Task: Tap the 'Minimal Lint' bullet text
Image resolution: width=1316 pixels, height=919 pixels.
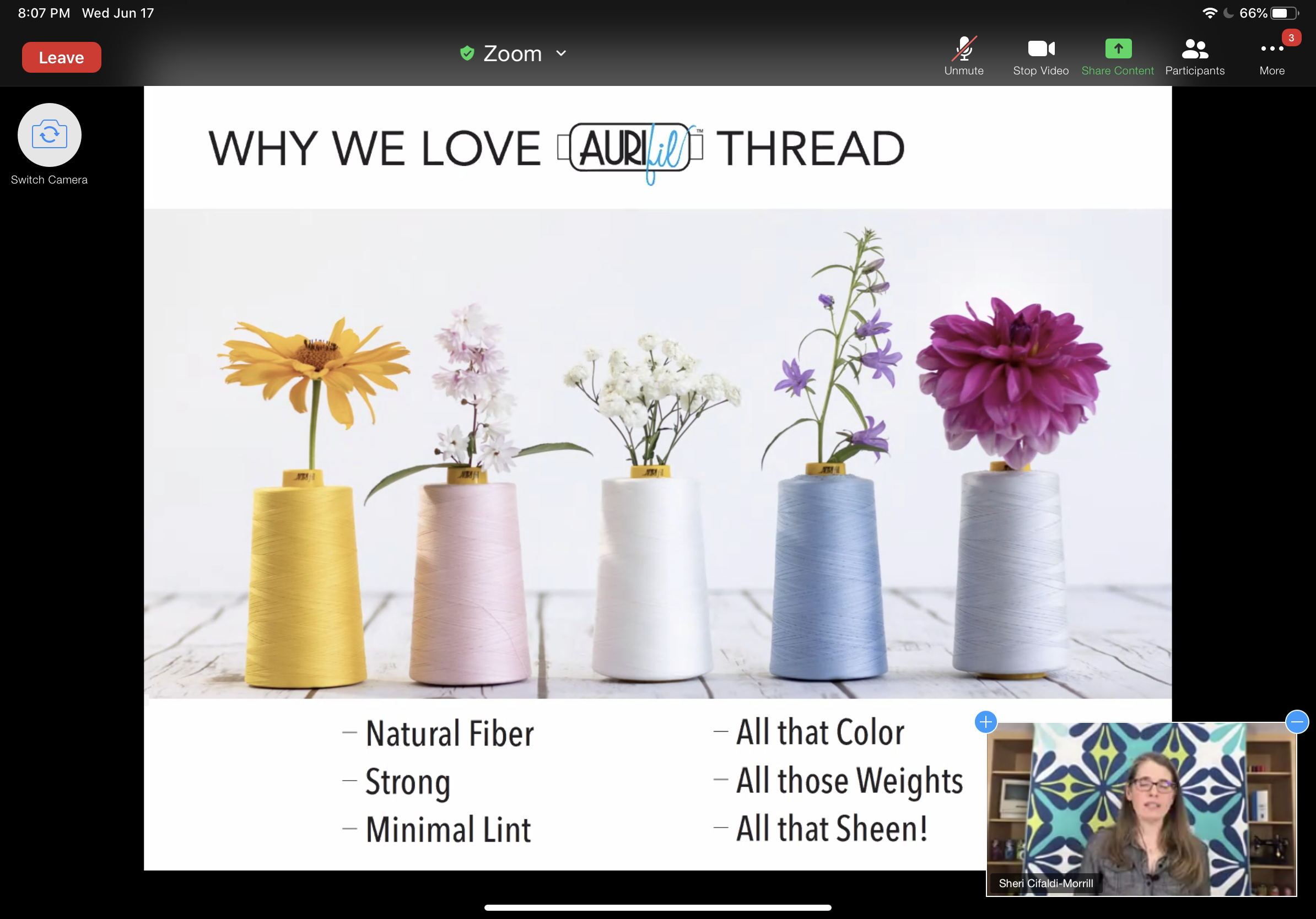Action: 449,830
